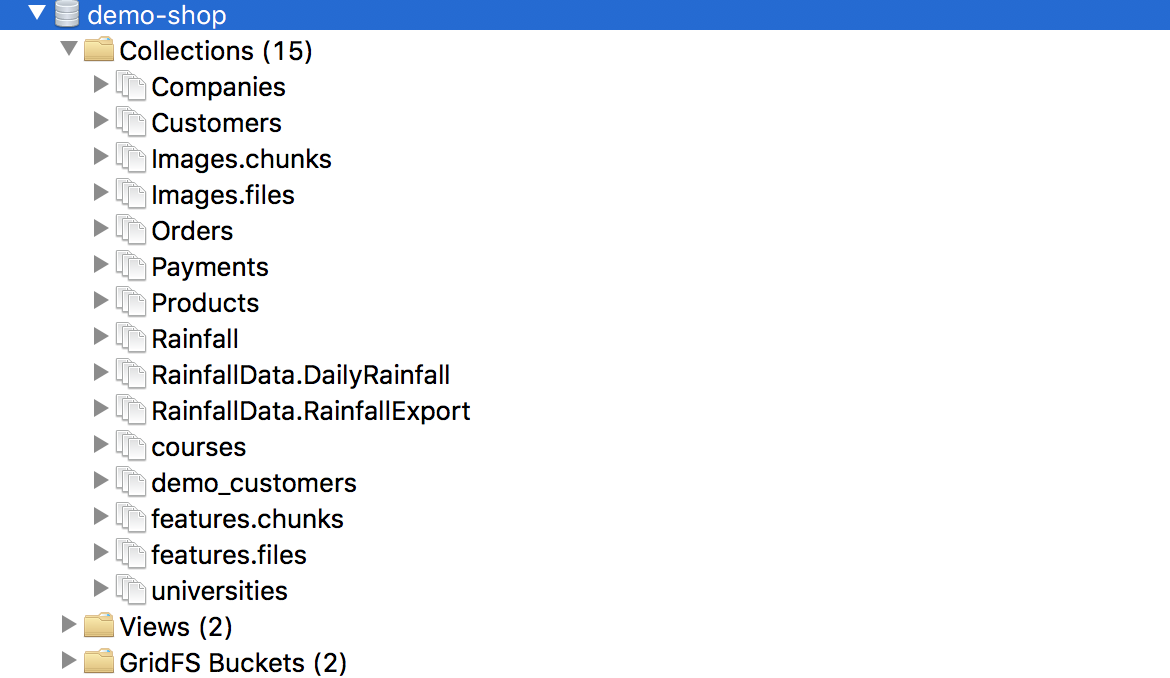The image size is (1170, 678).
Task: Expand the universities collection
Action: 101,590
